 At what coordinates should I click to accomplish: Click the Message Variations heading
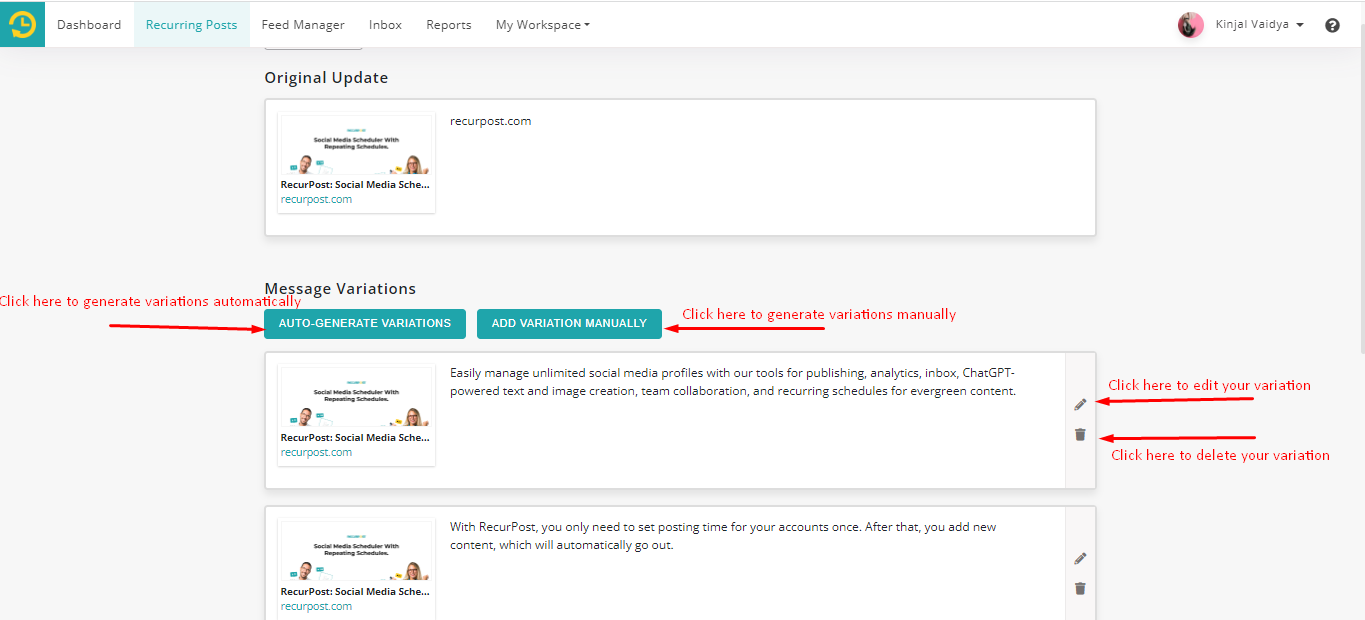pos(340,289)
